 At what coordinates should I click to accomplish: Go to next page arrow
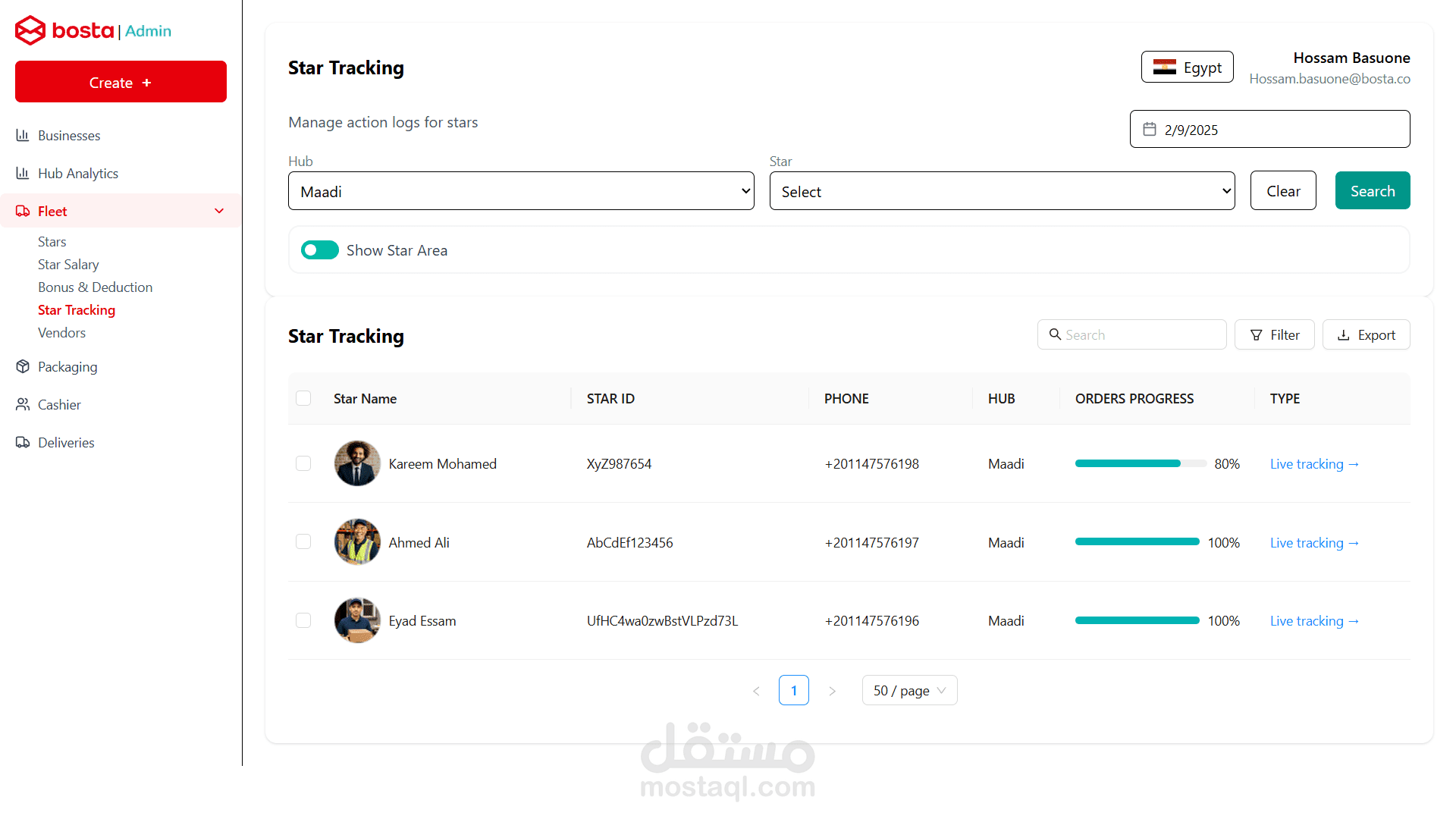tap(832, 691)
